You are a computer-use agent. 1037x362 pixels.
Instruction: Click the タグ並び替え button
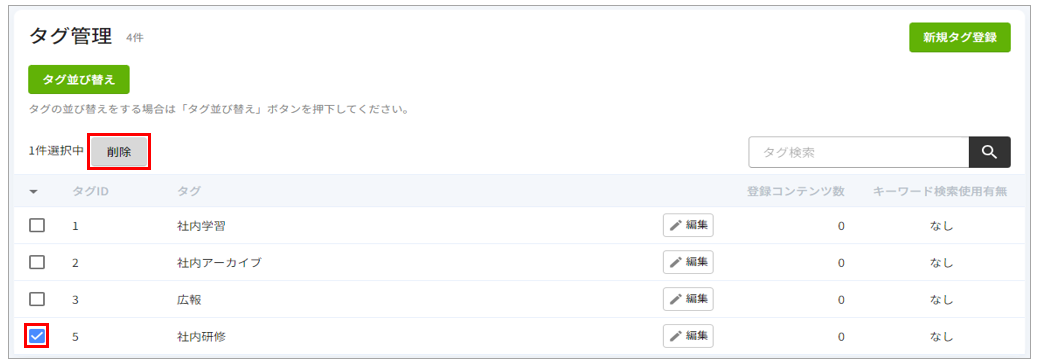79,79
